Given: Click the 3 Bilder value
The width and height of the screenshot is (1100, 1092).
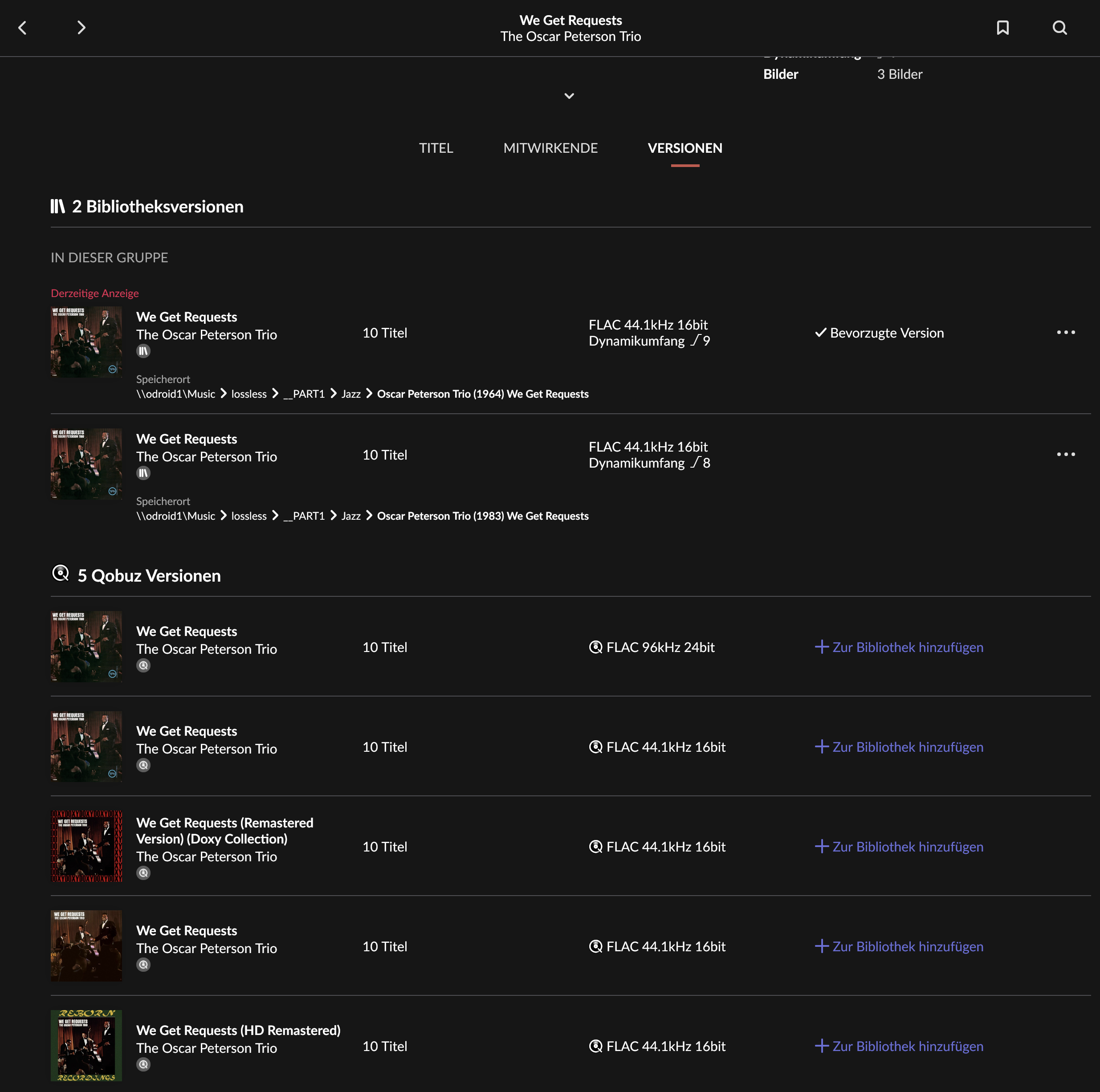Looking at the screenshot, I should 900,74.
